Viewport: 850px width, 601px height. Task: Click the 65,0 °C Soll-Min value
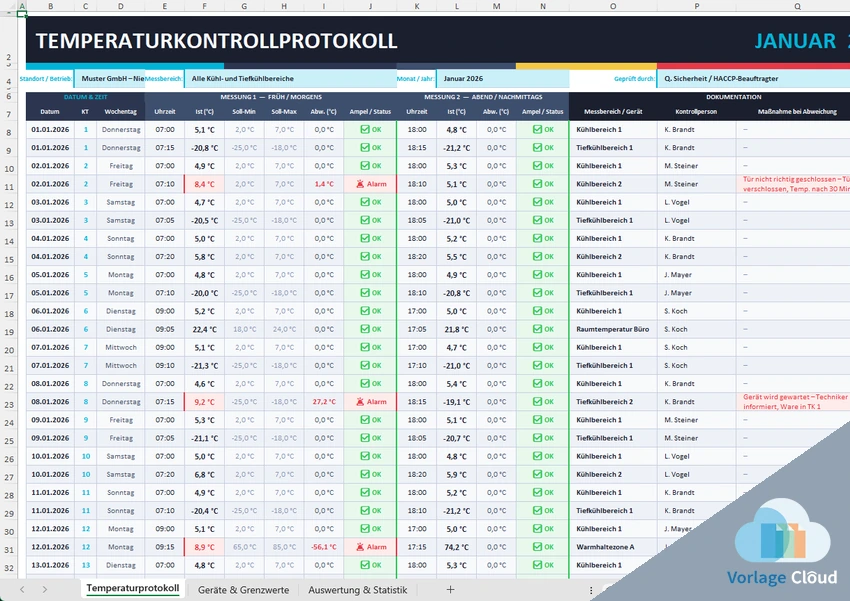(x=244, y=547)
